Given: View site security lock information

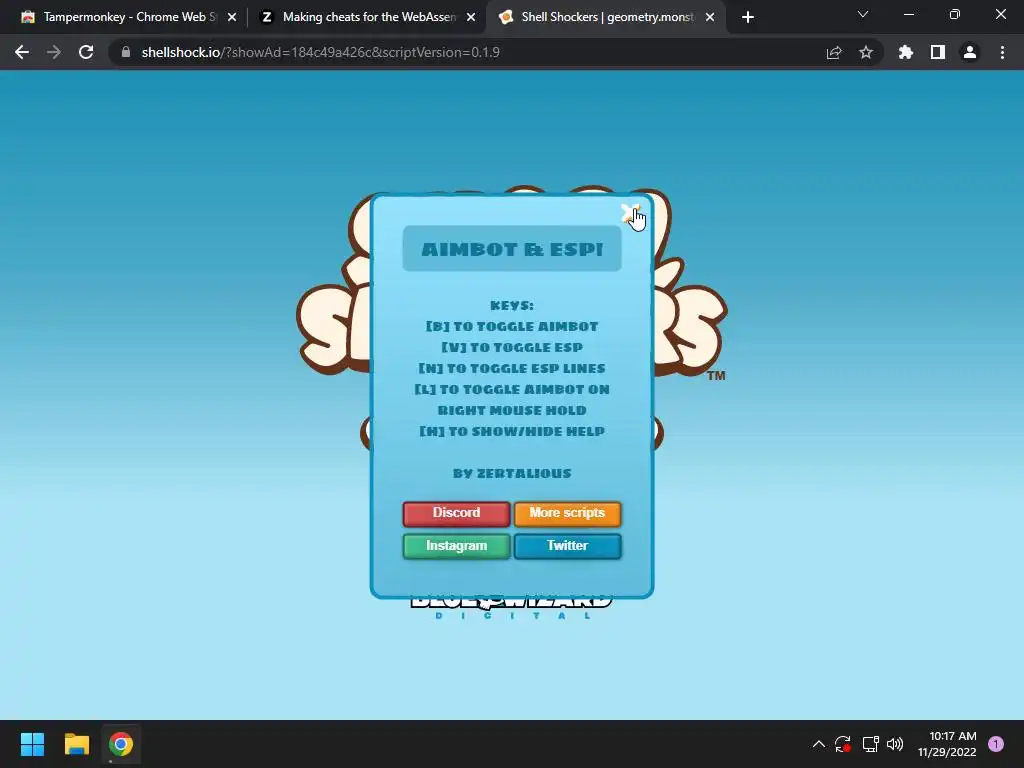Looking at the screenshot, I should click(x=126, y=52).
